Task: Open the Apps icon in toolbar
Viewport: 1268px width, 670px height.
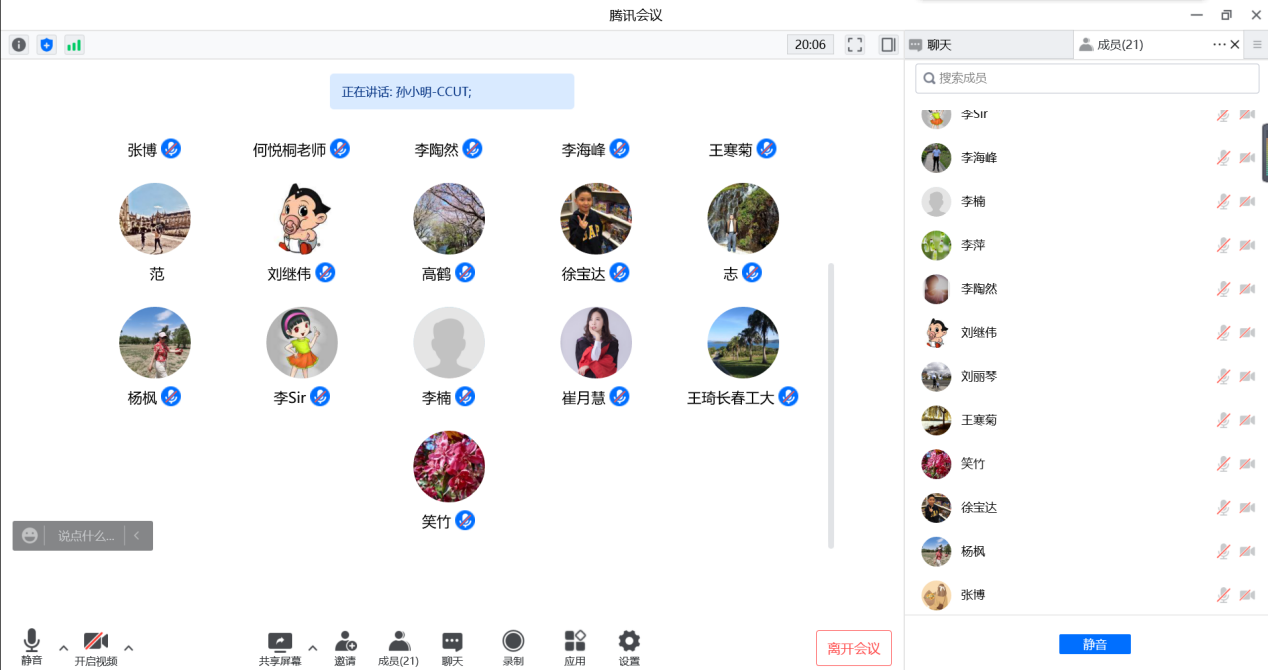Action: (x=574, y=647)
